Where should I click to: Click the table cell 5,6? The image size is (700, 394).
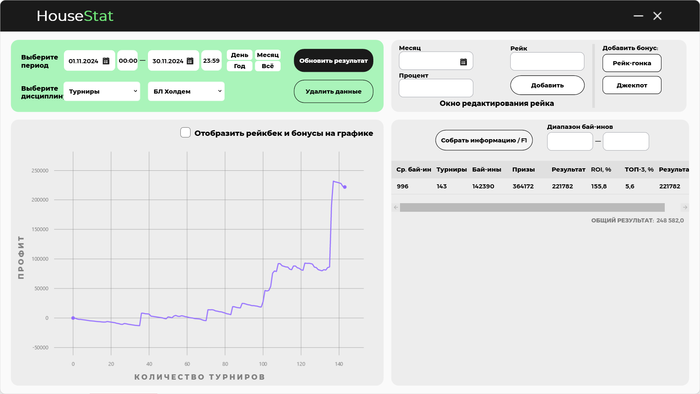click(x=629, y=187)
